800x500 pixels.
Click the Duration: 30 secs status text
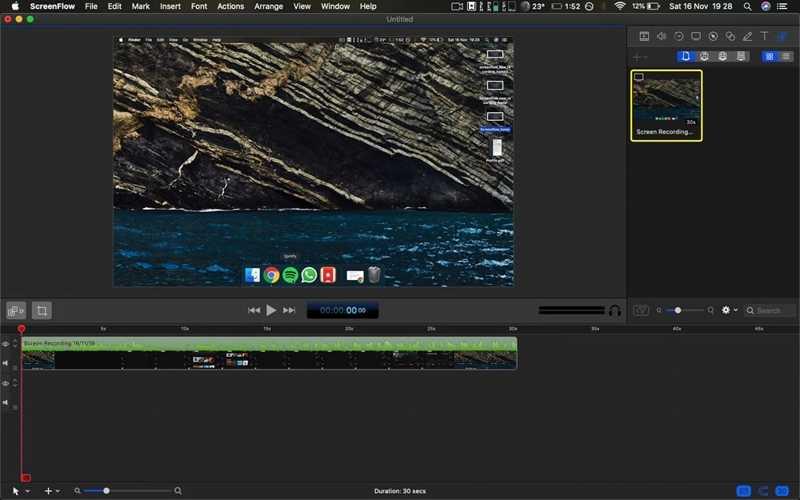(x=400, y=491)
